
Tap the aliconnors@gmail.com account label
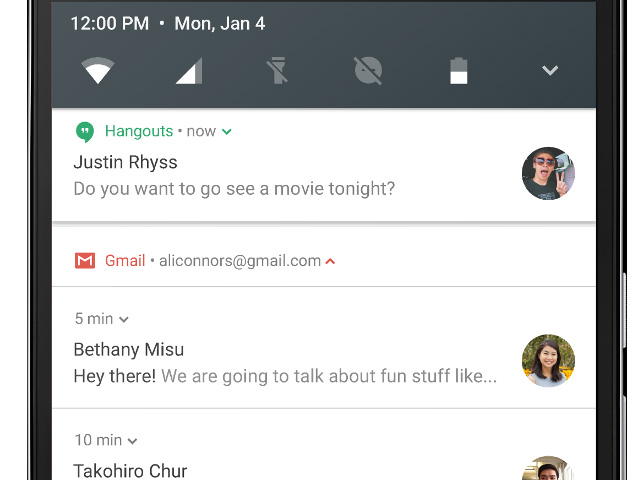(240, 261)
